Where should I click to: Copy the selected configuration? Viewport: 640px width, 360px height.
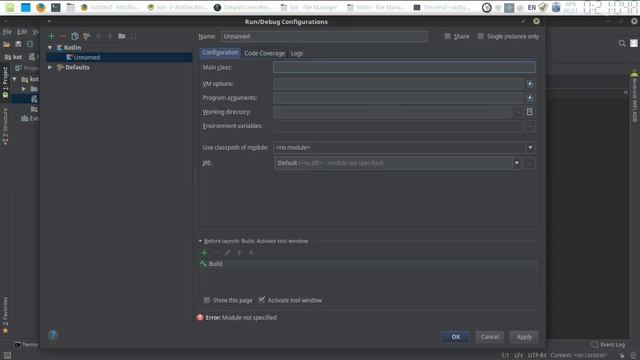point(75,36)
